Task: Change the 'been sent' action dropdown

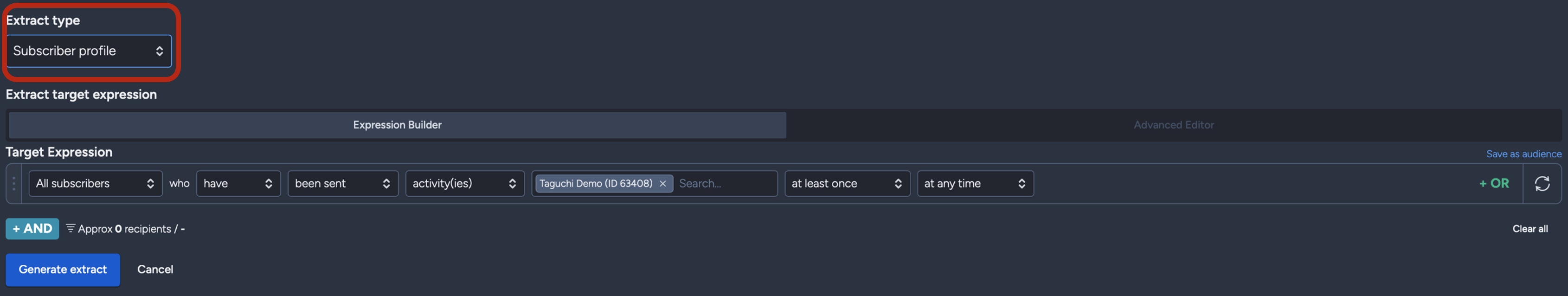Action: click(343, 183)
